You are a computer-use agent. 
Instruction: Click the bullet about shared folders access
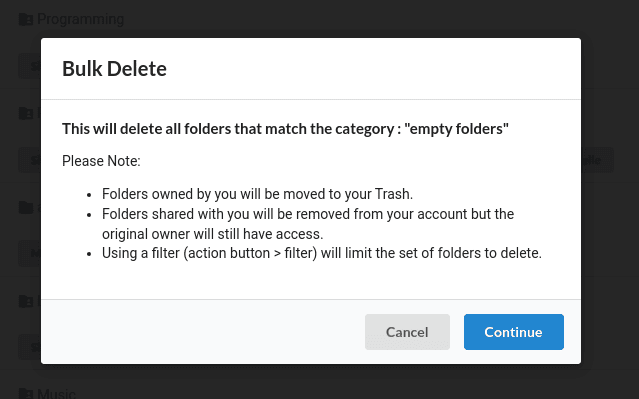click(x=308, y=224)
